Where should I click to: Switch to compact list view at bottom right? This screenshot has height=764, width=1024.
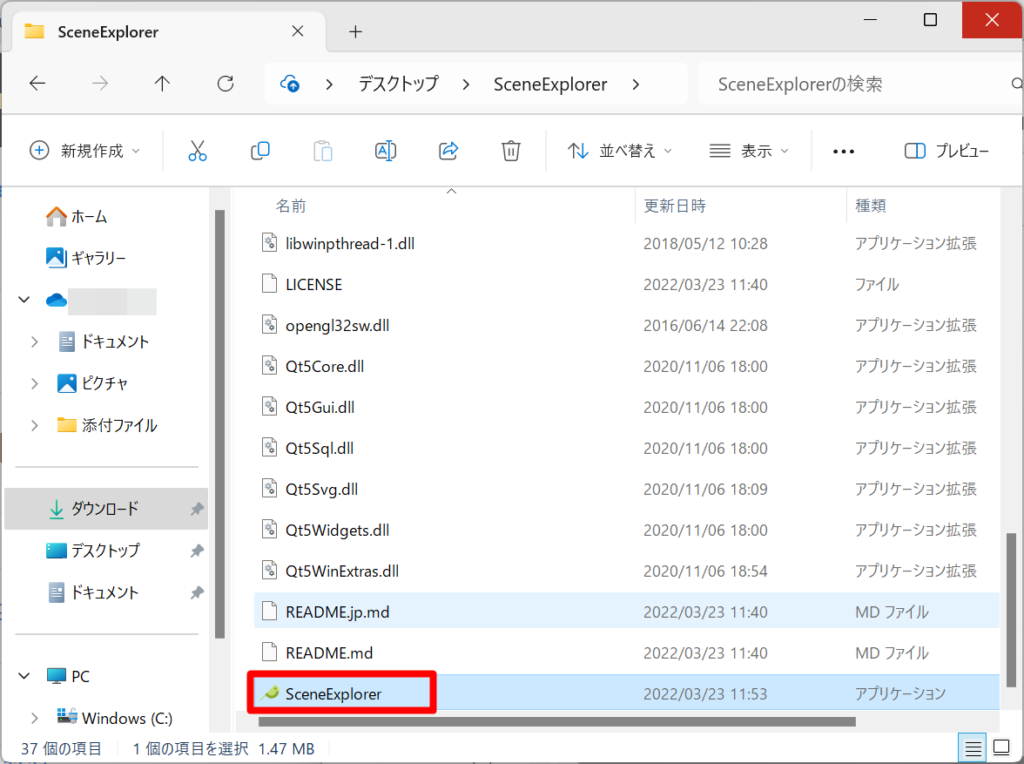click(x=971, y=747)
